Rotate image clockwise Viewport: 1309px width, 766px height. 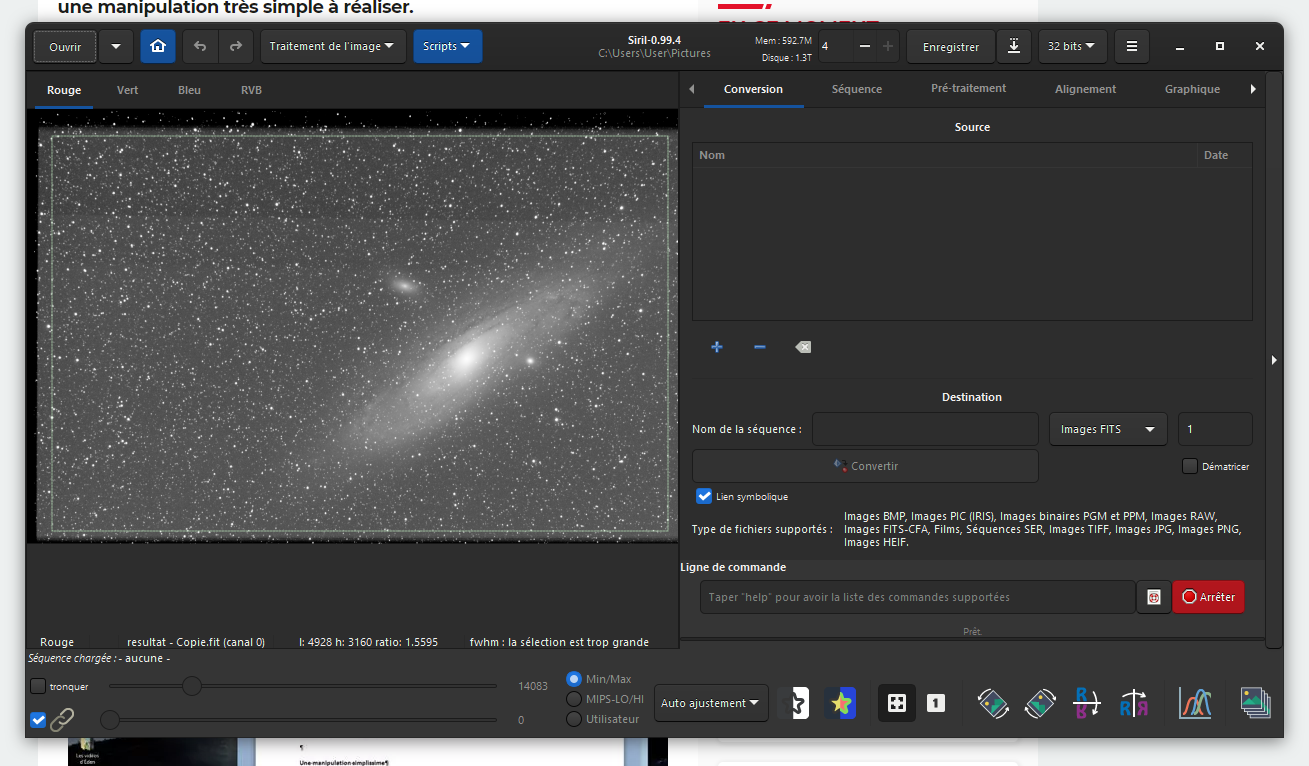coord(1040,703)
